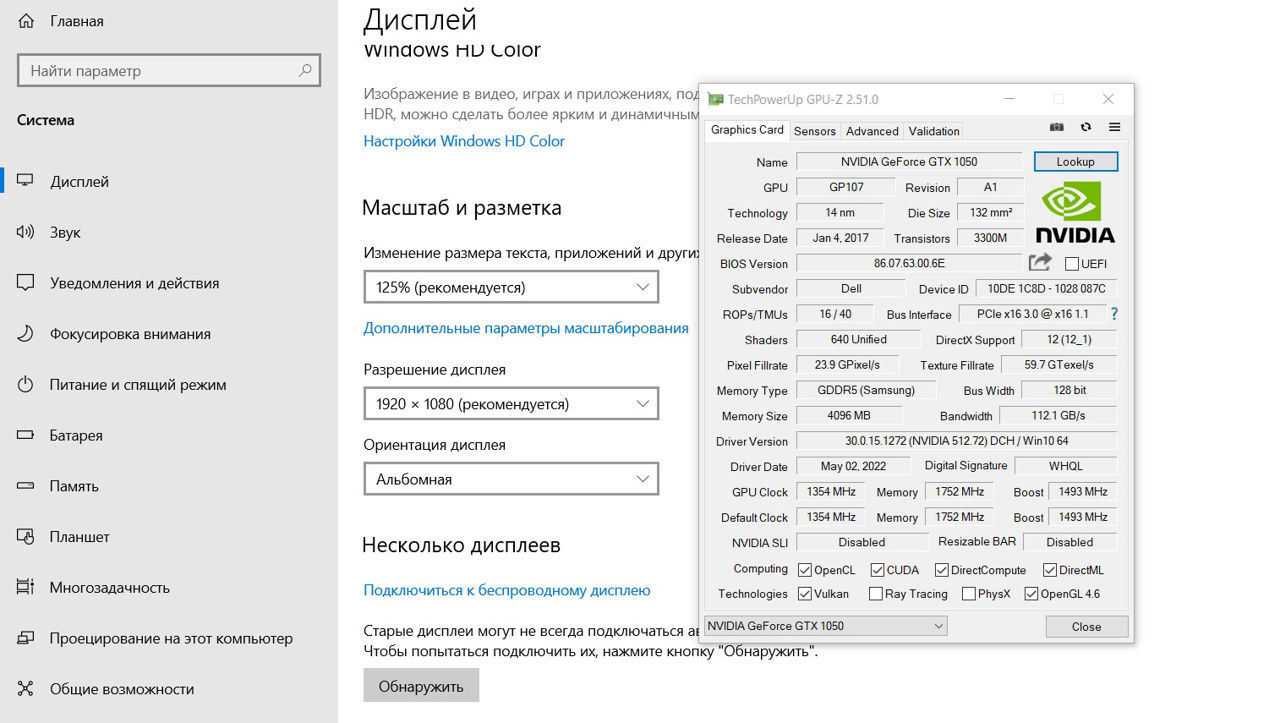Click the Bus Interface question mark icon
The image size is (1280, 723).
1114,314
